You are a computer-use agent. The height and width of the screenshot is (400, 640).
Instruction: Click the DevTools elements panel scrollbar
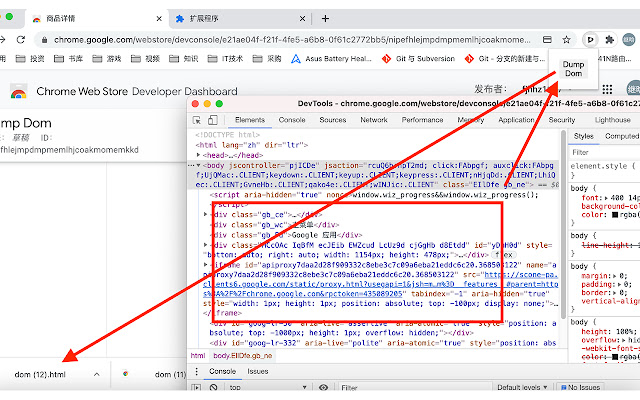(563, 224)
